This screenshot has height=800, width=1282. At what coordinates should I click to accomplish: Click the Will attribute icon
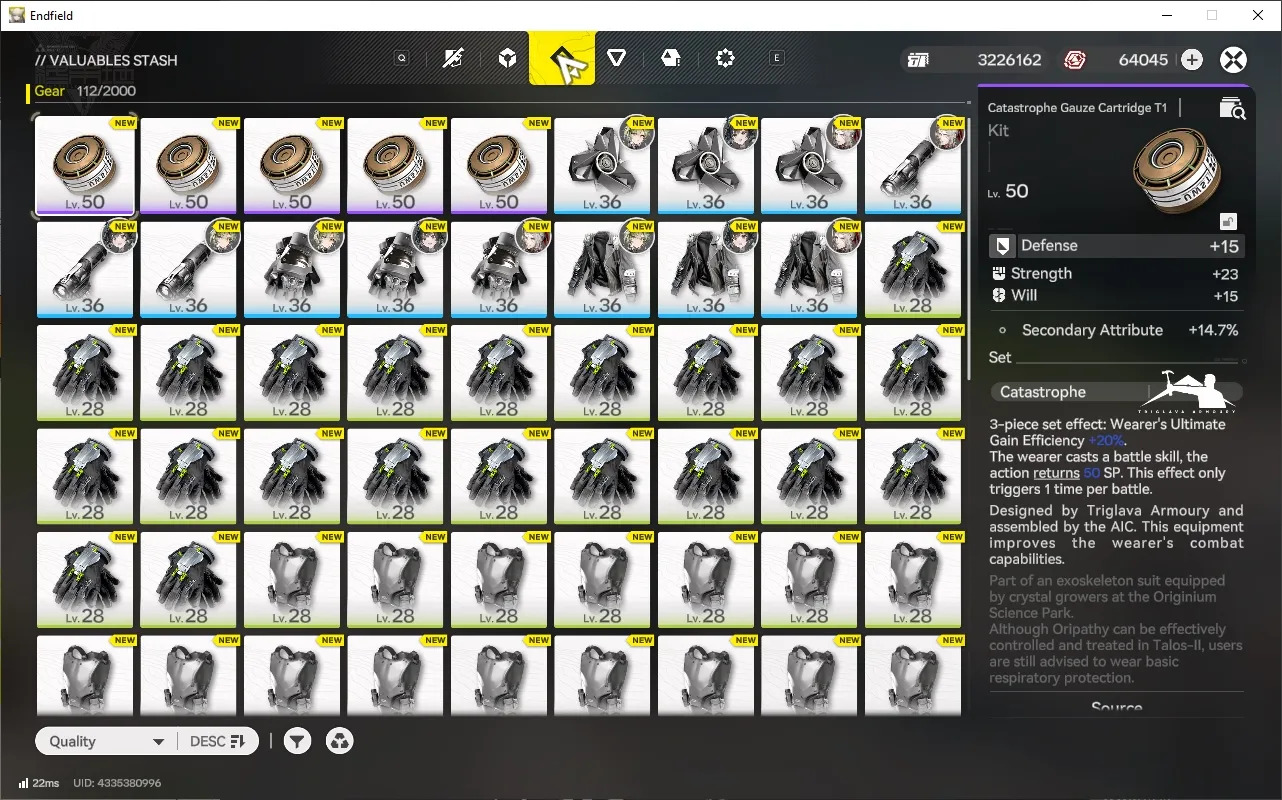(998, 295)
